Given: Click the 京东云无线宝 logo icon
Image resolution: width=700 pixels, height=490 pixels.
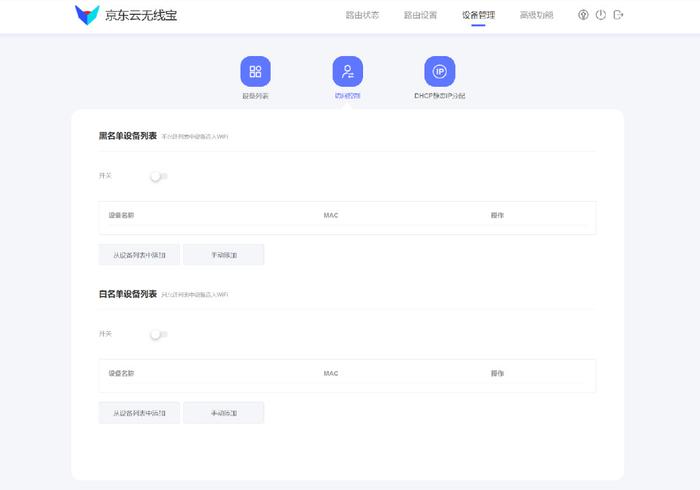Looking at the screenshot, I should tap(87, 15).
